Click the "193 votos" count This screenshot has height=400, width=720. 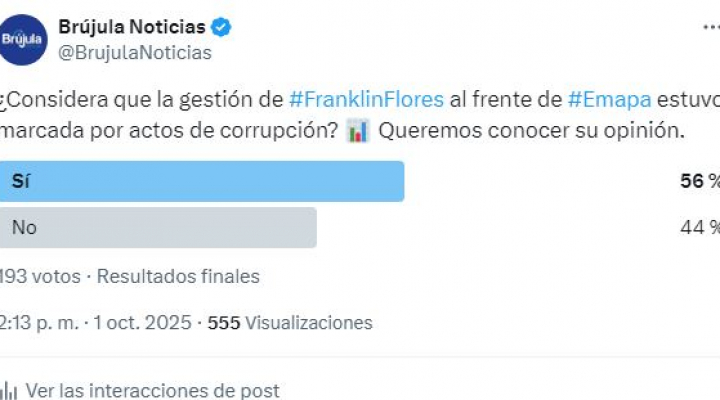pyautogui.click(x=40, y=276)
